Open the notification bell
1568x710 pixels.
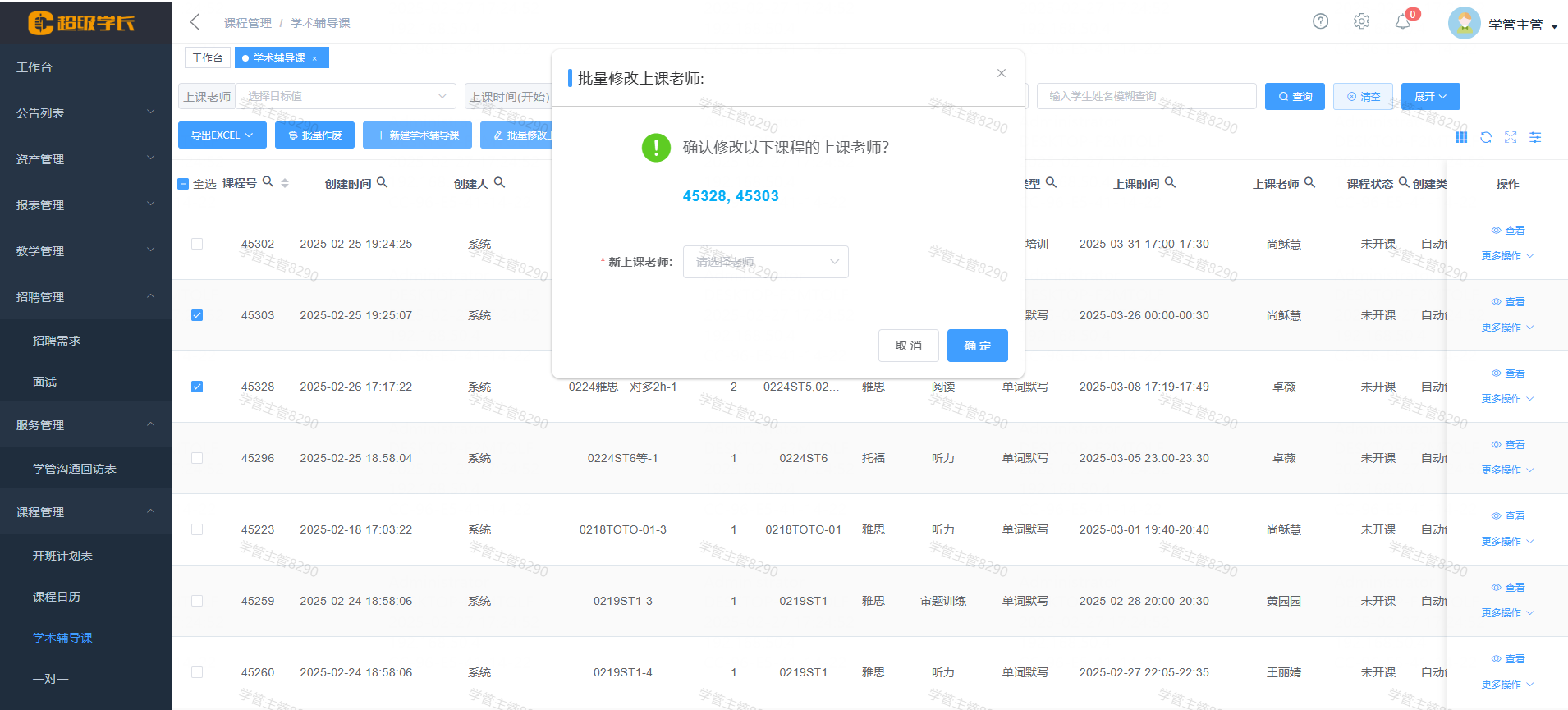[1403, 22]
